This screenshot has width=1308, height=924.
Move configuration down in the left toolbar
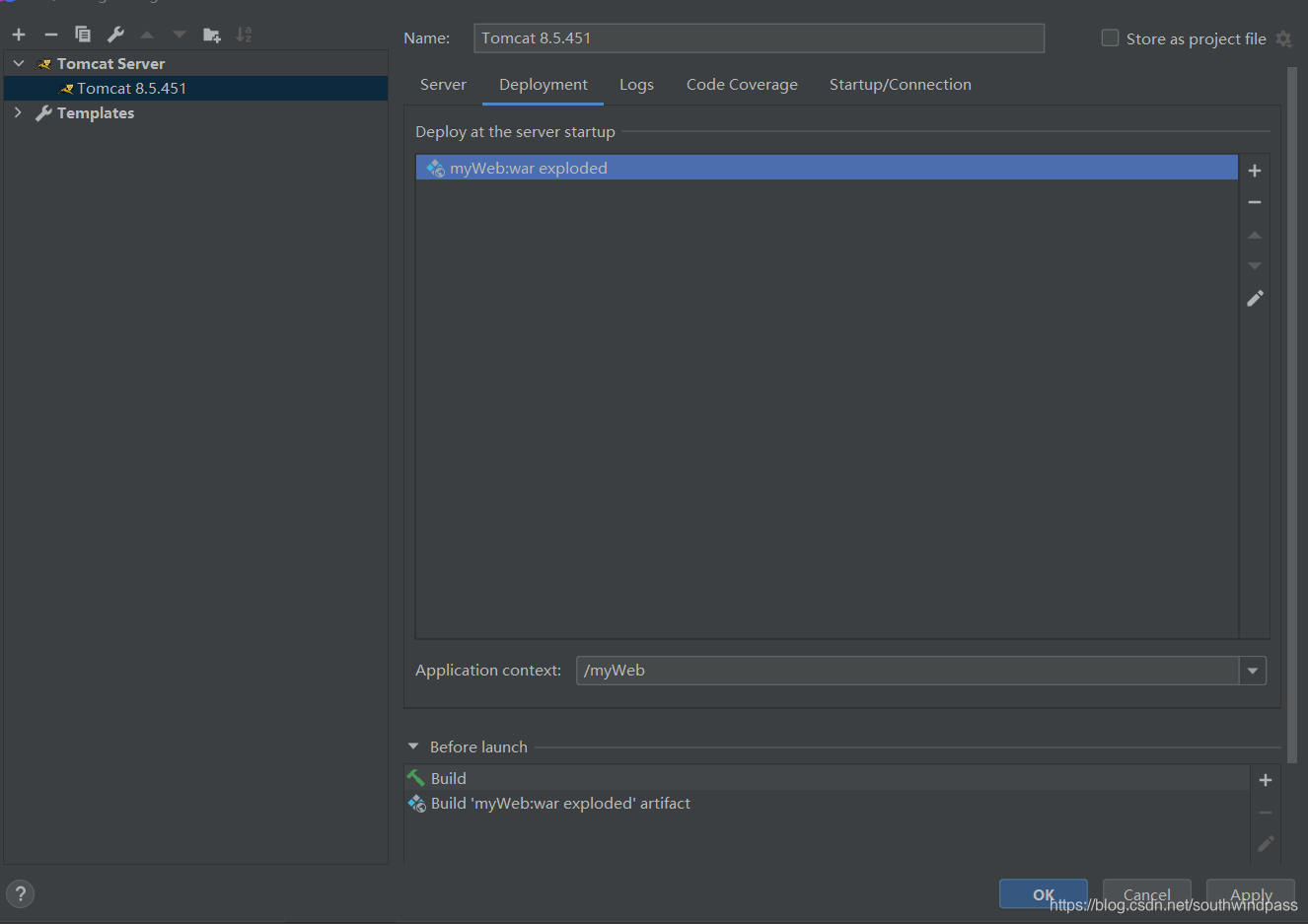point(179,35)
